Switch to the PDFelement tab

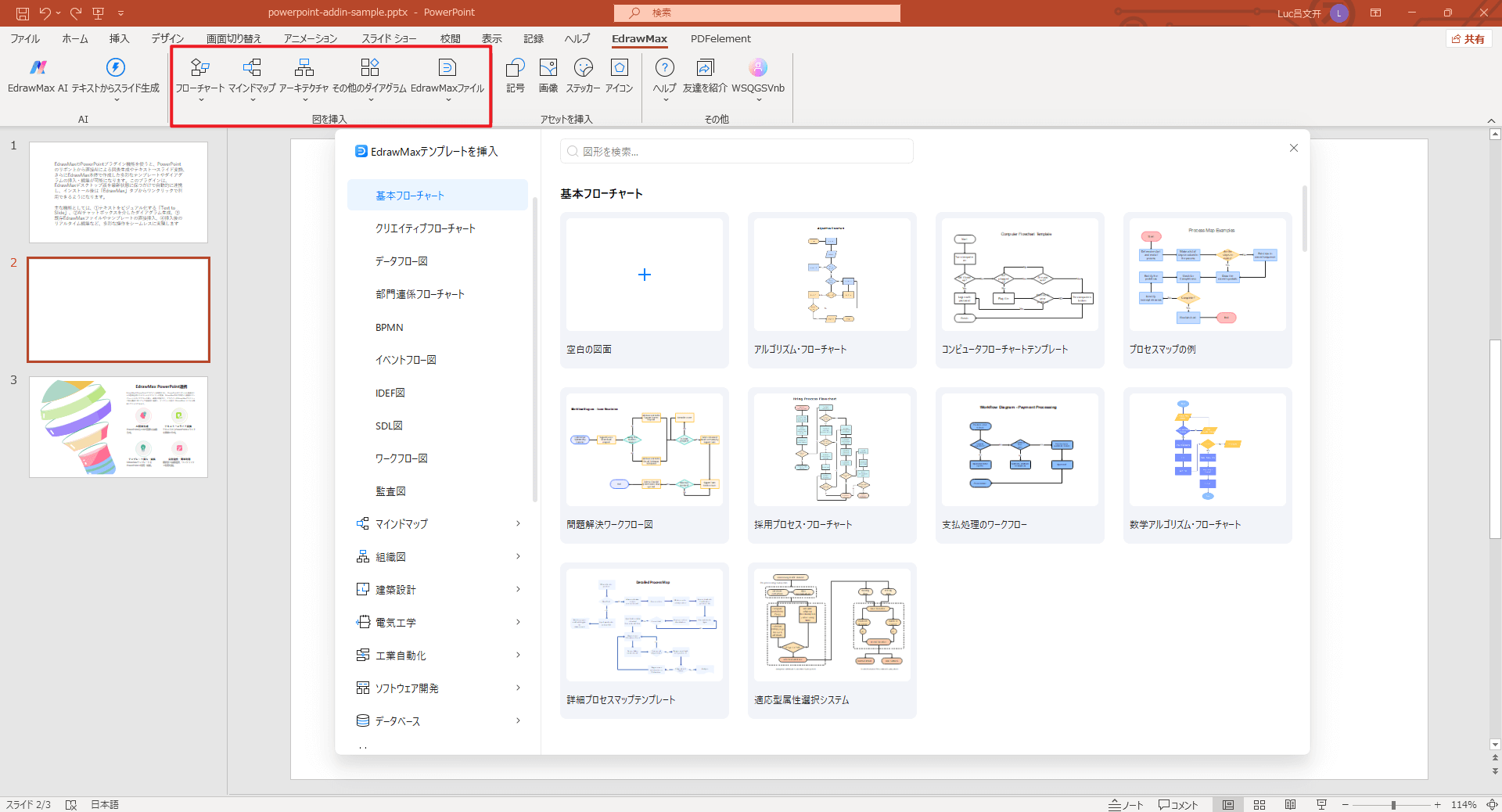click(720, 38)
